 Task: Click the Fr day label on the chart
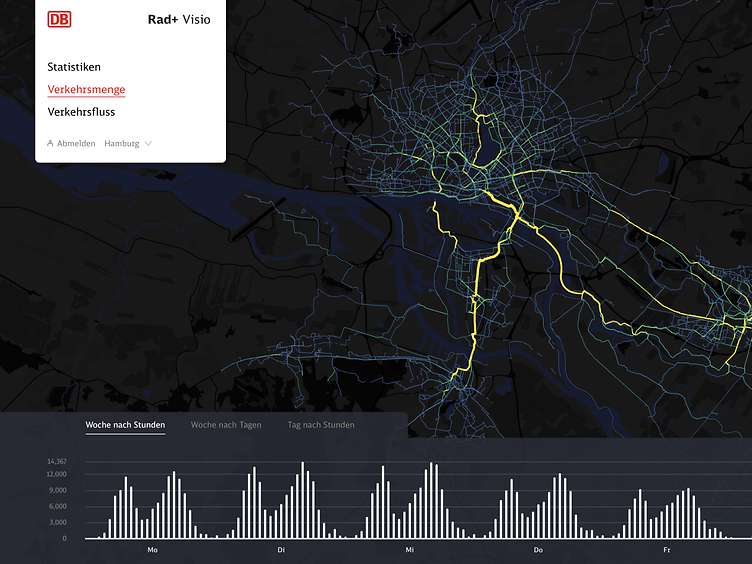(667, 550)
